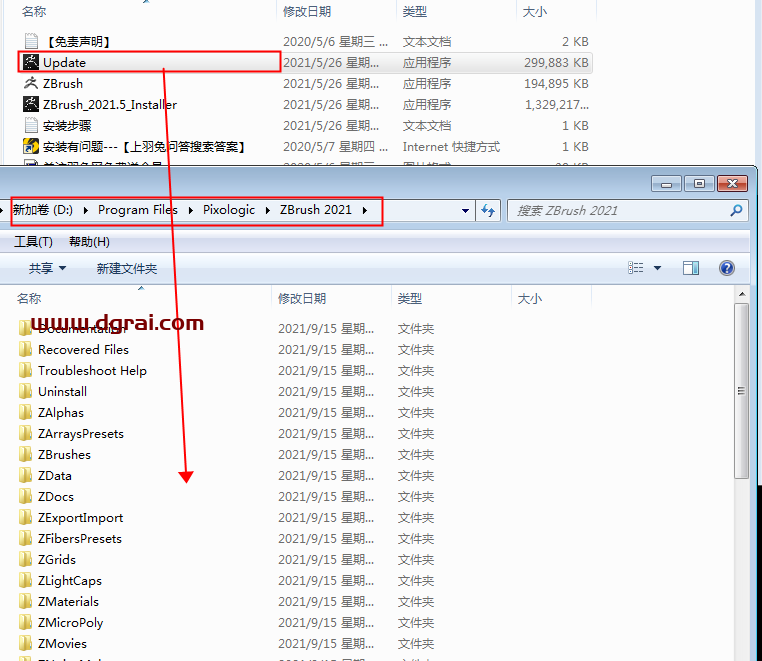Click the ZBrush_2021.5_Installer file icon
The image size is (762, 661).
30,104
